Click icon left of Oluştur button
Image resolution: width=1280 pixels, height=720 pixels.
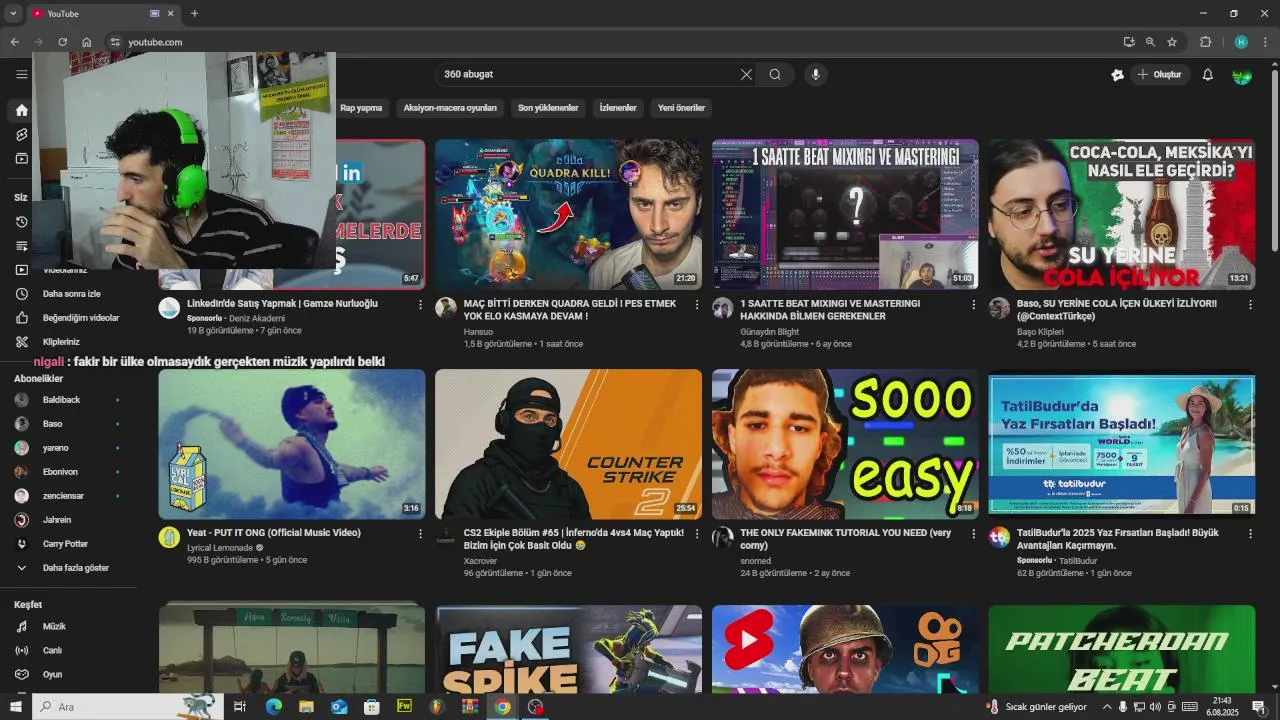tap(1117, 74)
